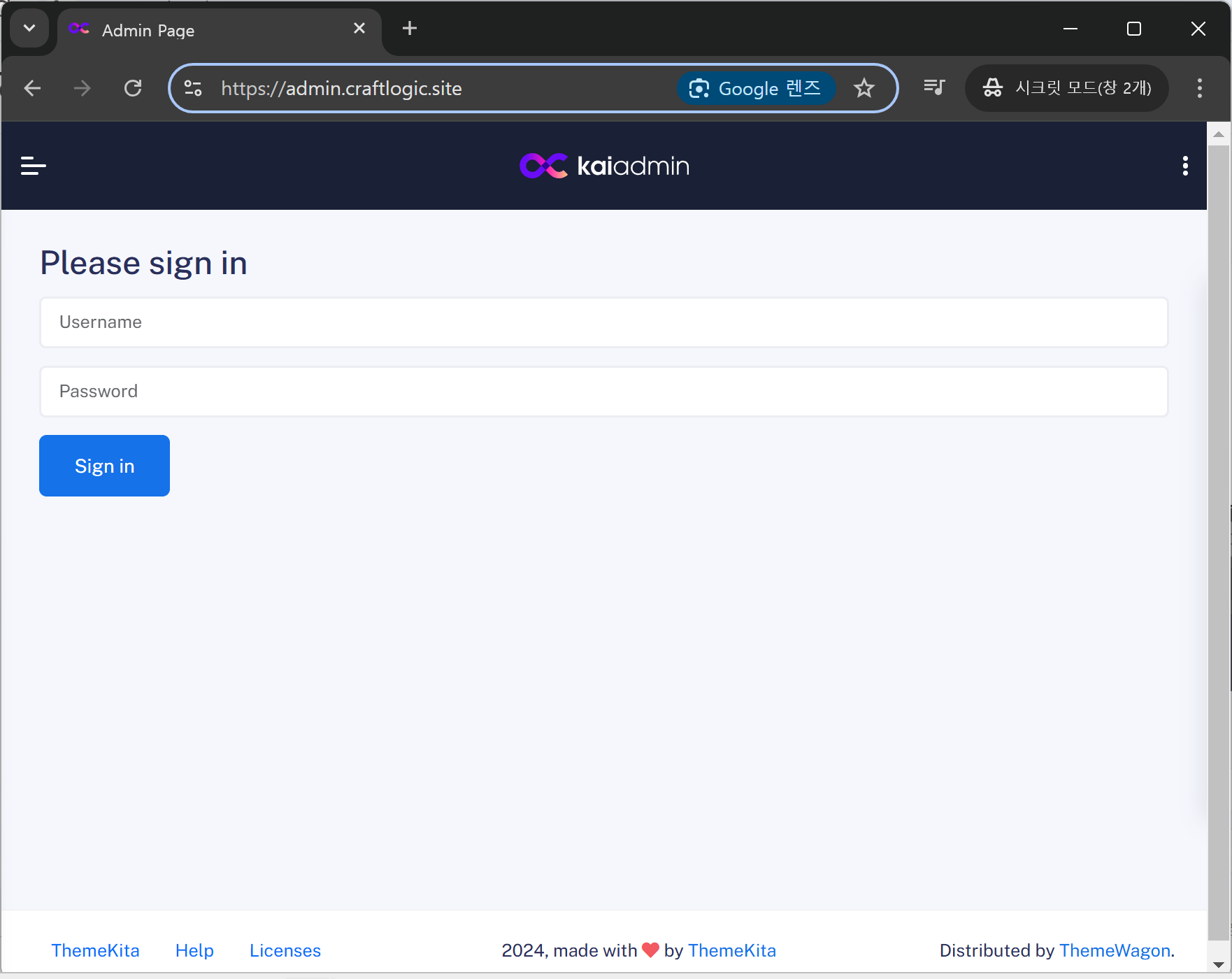Minimize the browser window
Image resolution: width=1232 pixels, height=979 pixels.
pyautogui.click(x=1070, y=29)
